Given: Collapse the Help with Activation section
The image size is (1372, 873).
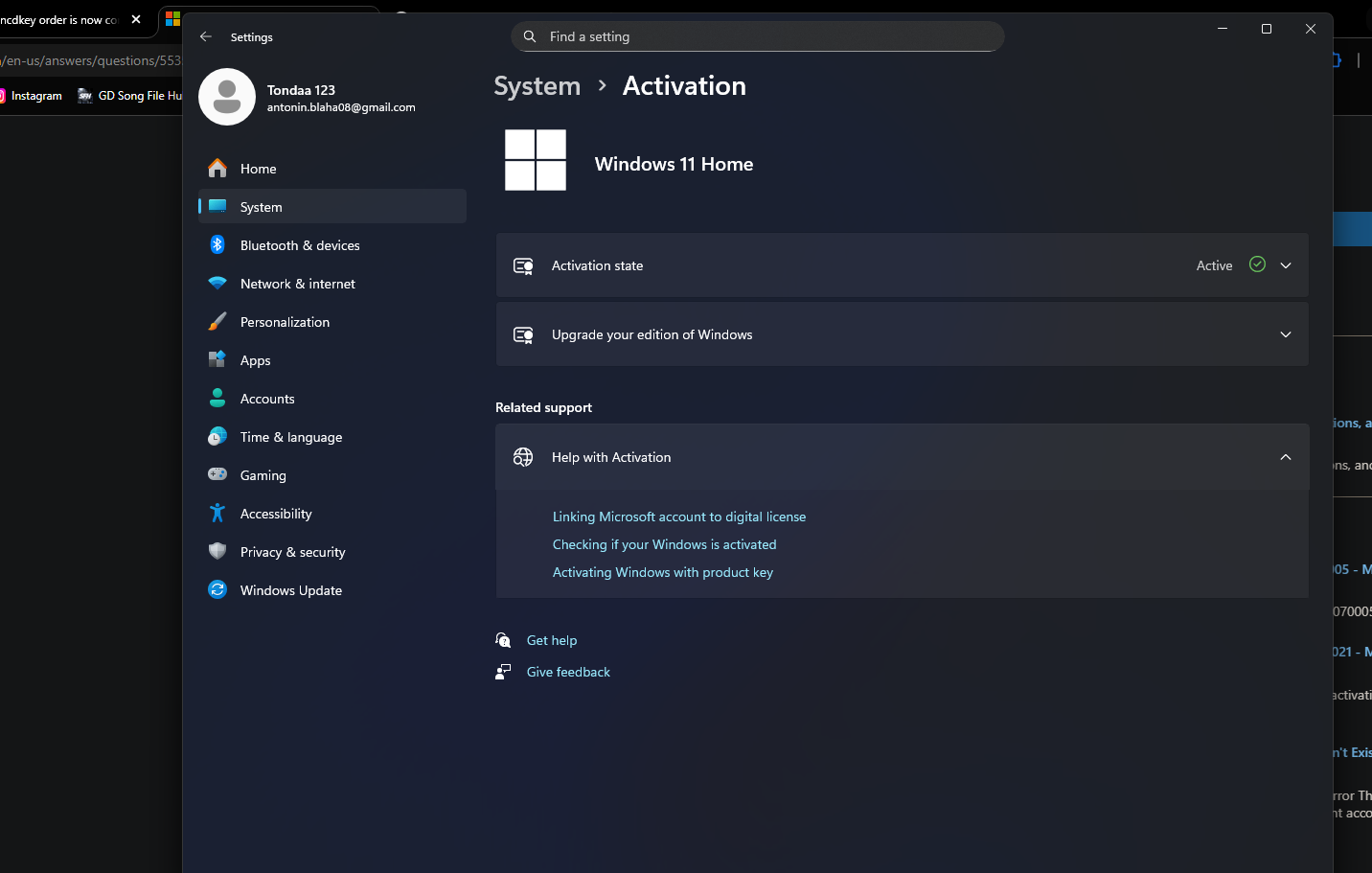Looking at the screenshot, I should pyautogui.click(x=1286, y=457).
